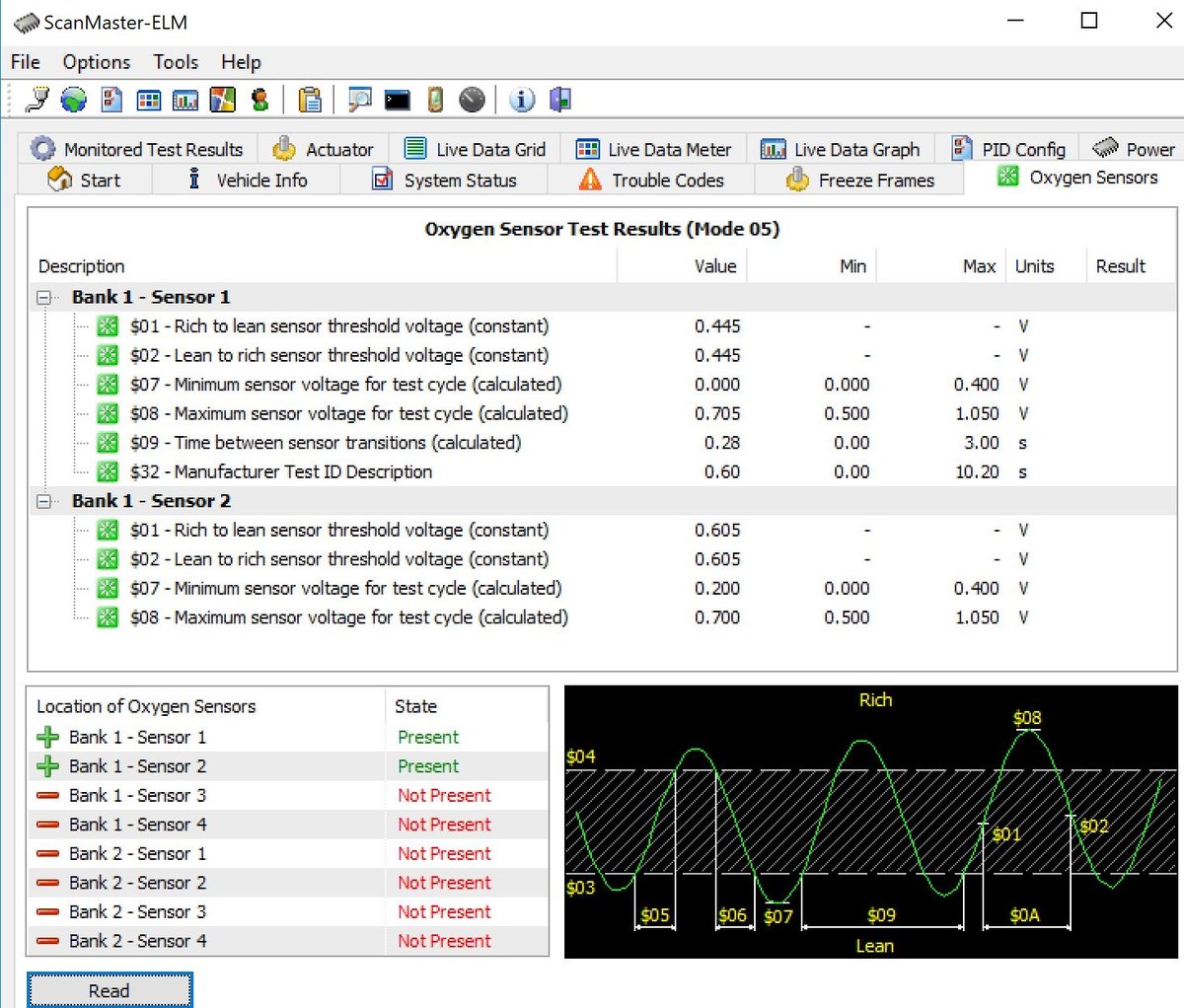Click the State column header

[x=466, y=706]
